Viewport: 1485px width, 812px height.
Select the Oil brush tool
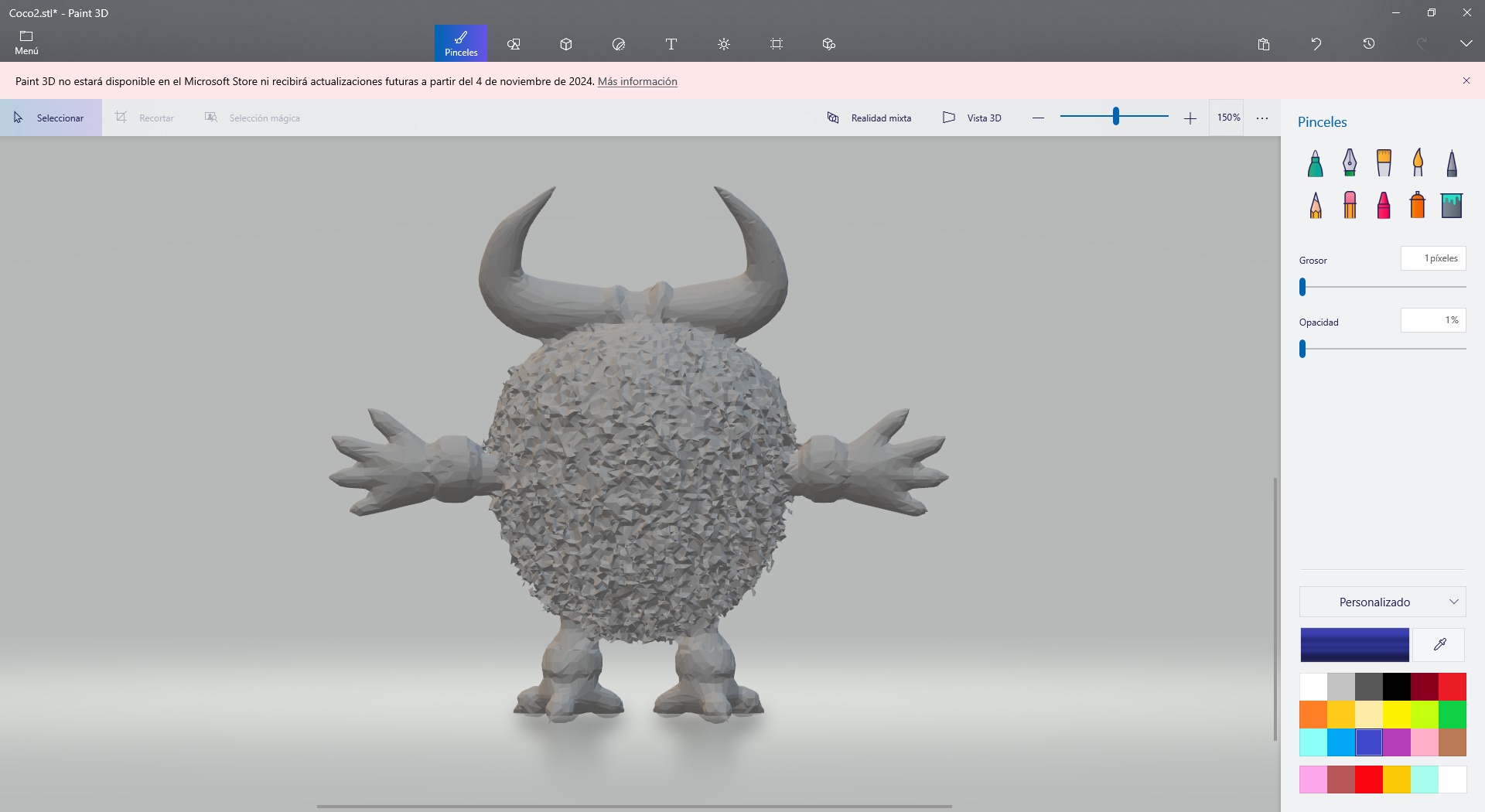(x=1384, y=163)
